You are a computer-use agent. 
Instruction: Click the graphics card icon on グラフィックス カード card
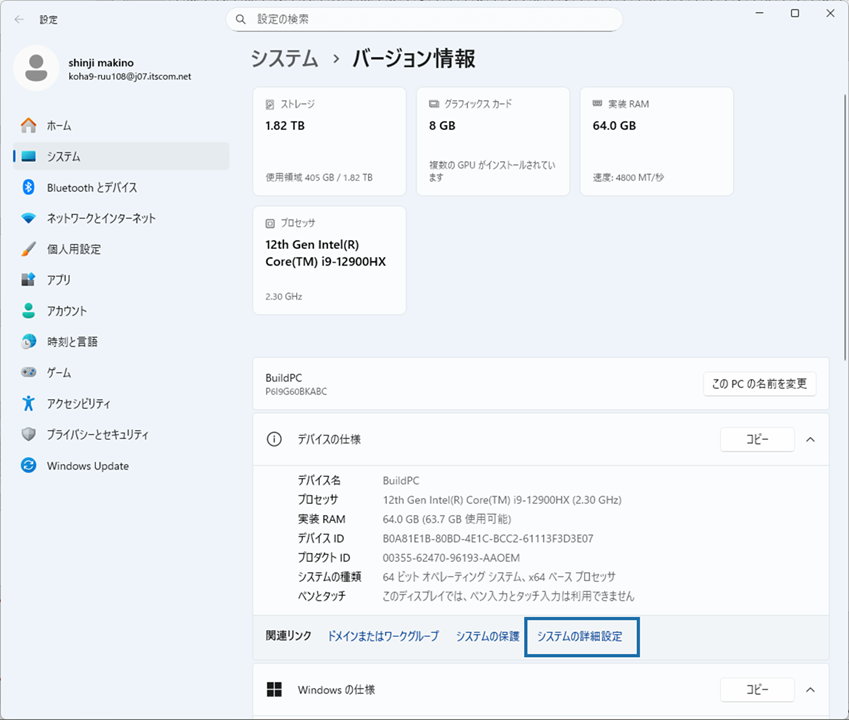point(434,104)
